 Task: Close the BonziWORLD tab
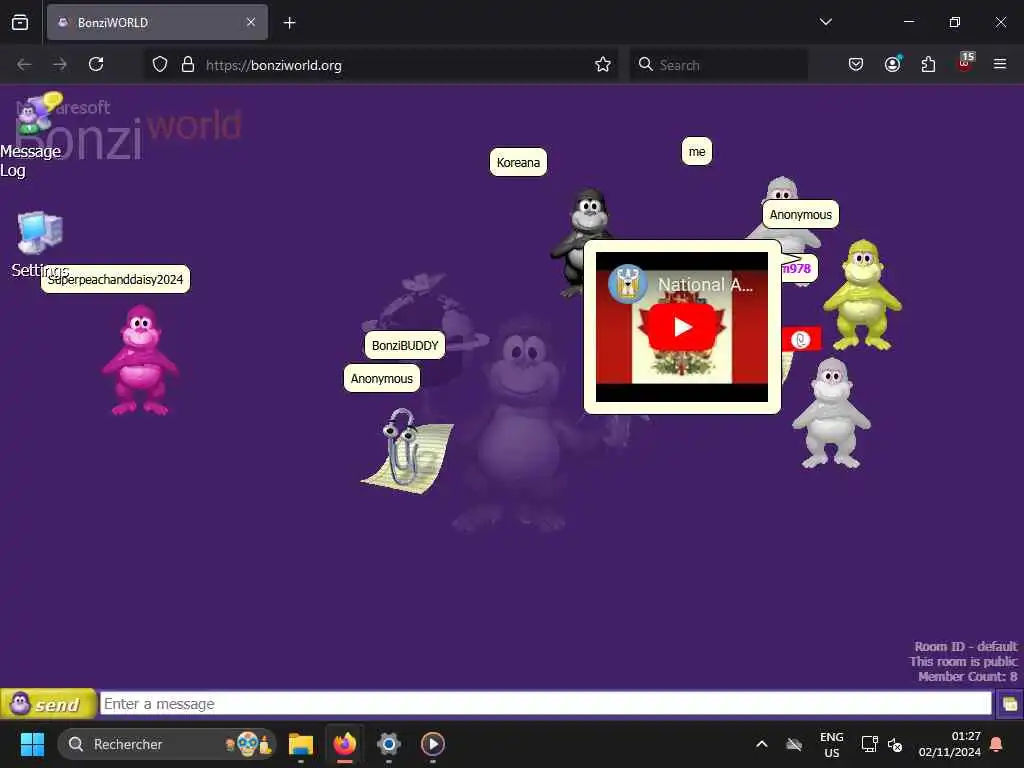[x=251, y=22]
